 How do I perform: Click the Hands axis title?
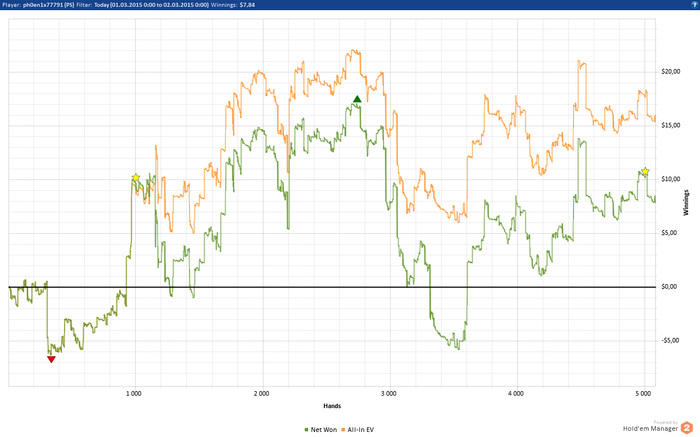click(332, 406)
